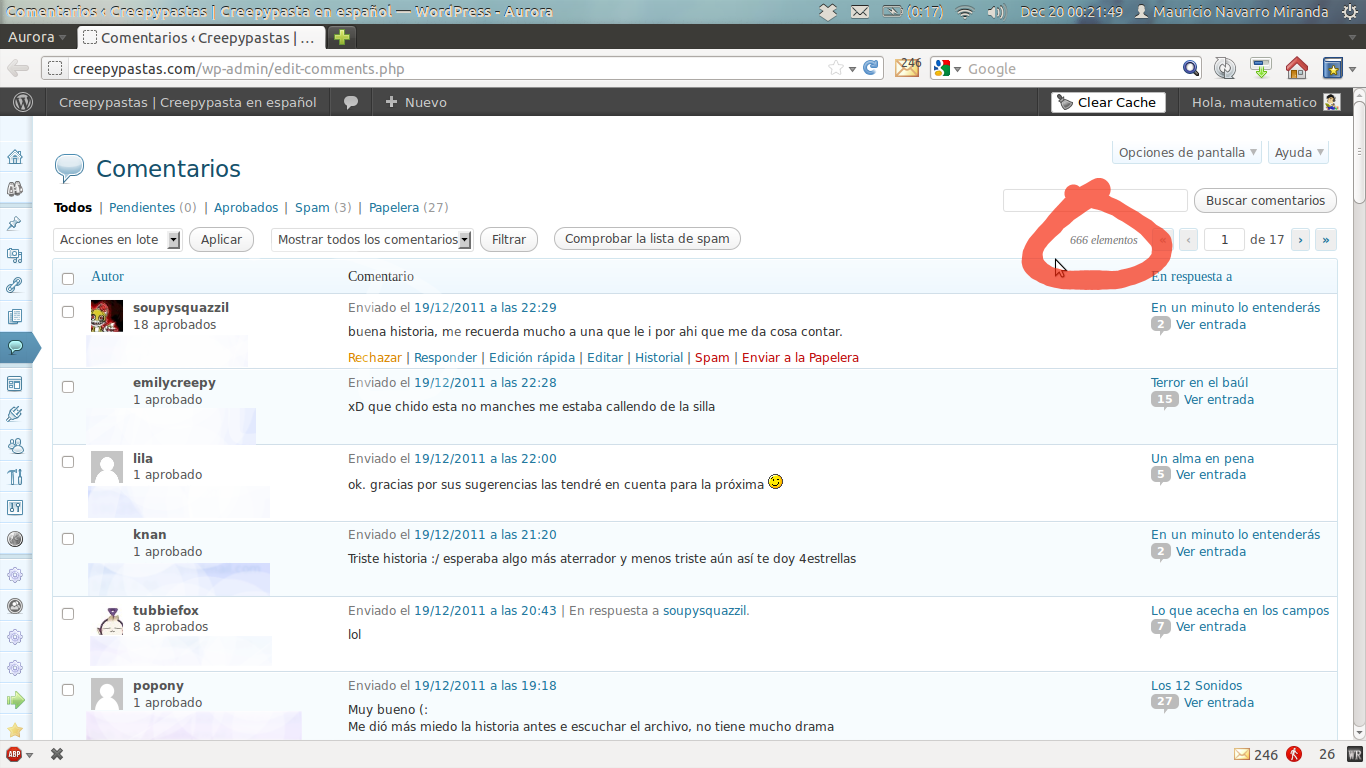Open the Plugins plug icon in sidebar
This screenshot has height=768, width=1366.
click(15, 413)
